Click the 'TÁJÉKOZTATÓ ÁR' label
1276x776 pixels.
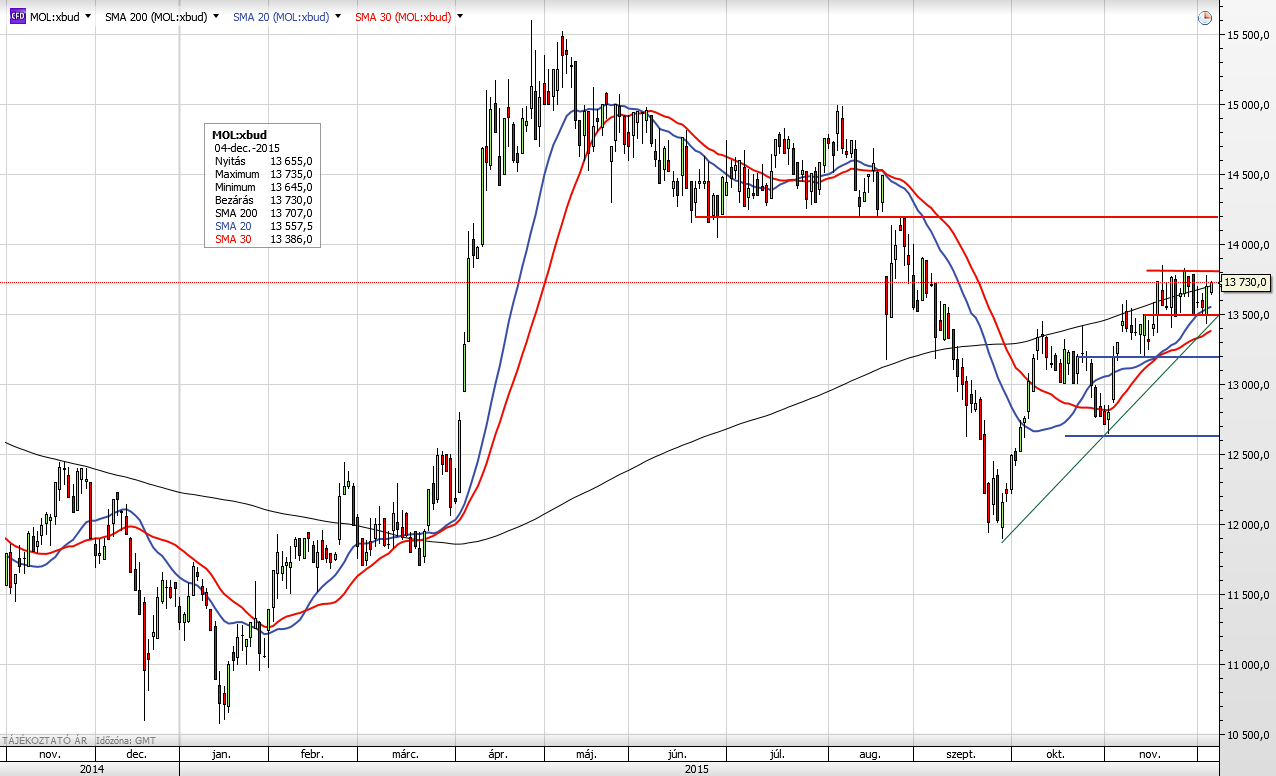coord(46,741)
